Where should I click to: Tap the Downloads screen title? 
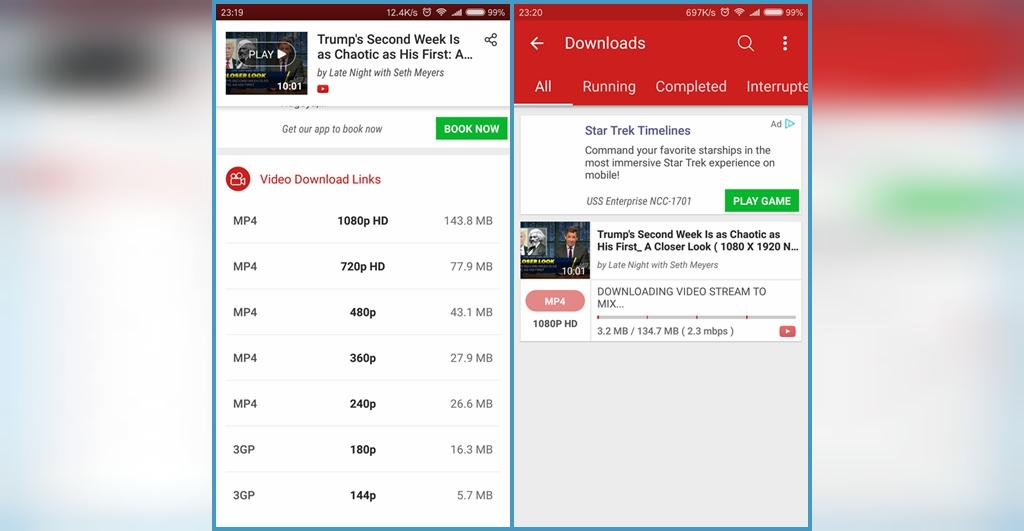(x=605, y=43)
